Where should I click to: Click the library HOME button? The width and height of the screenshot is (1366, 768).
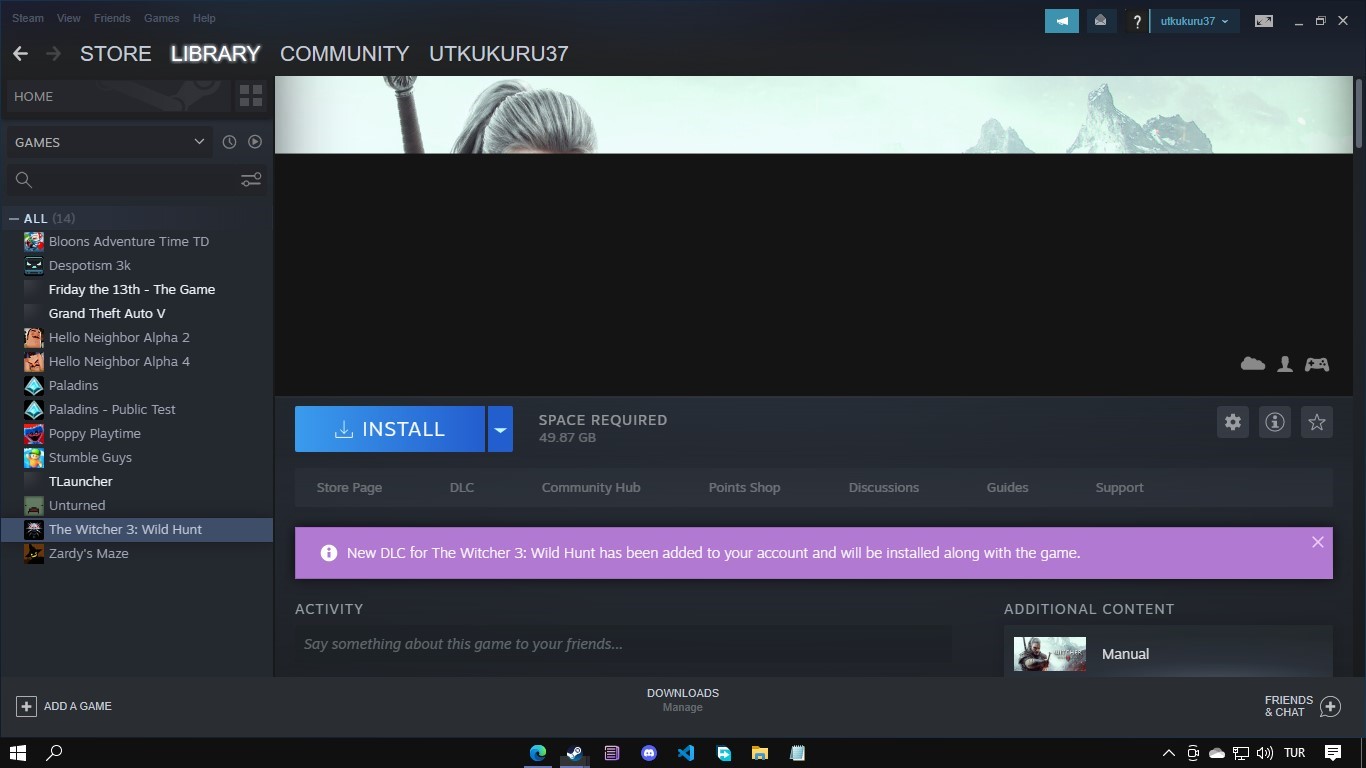[x=118, y=96]
